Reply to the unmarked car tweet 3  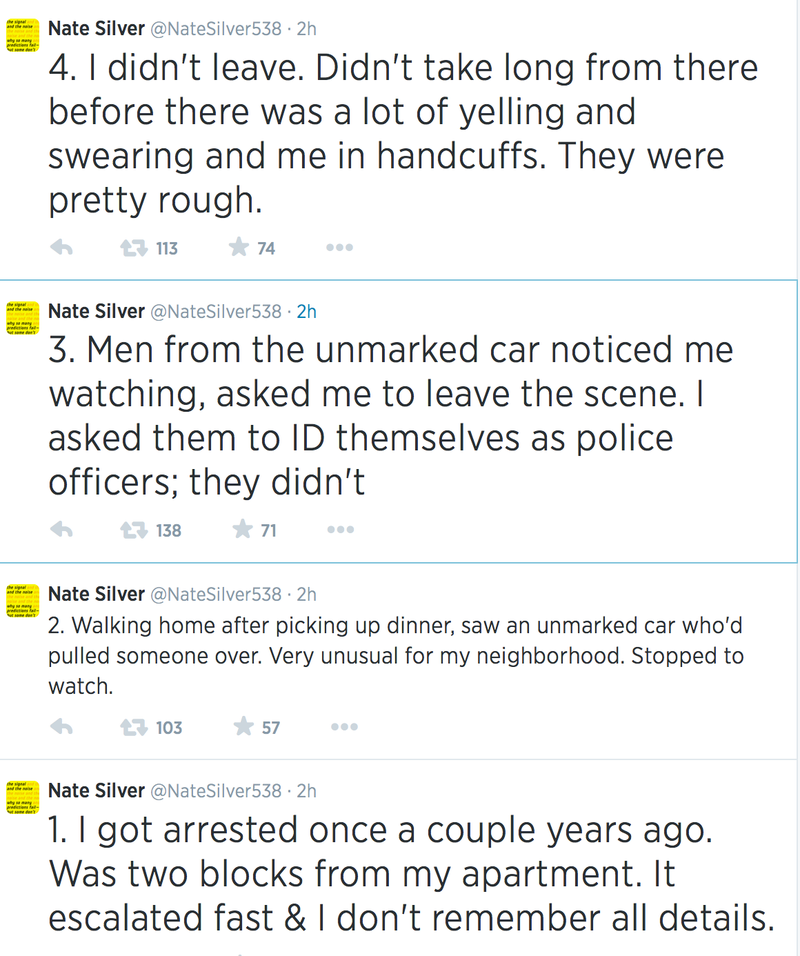(62, 530)
